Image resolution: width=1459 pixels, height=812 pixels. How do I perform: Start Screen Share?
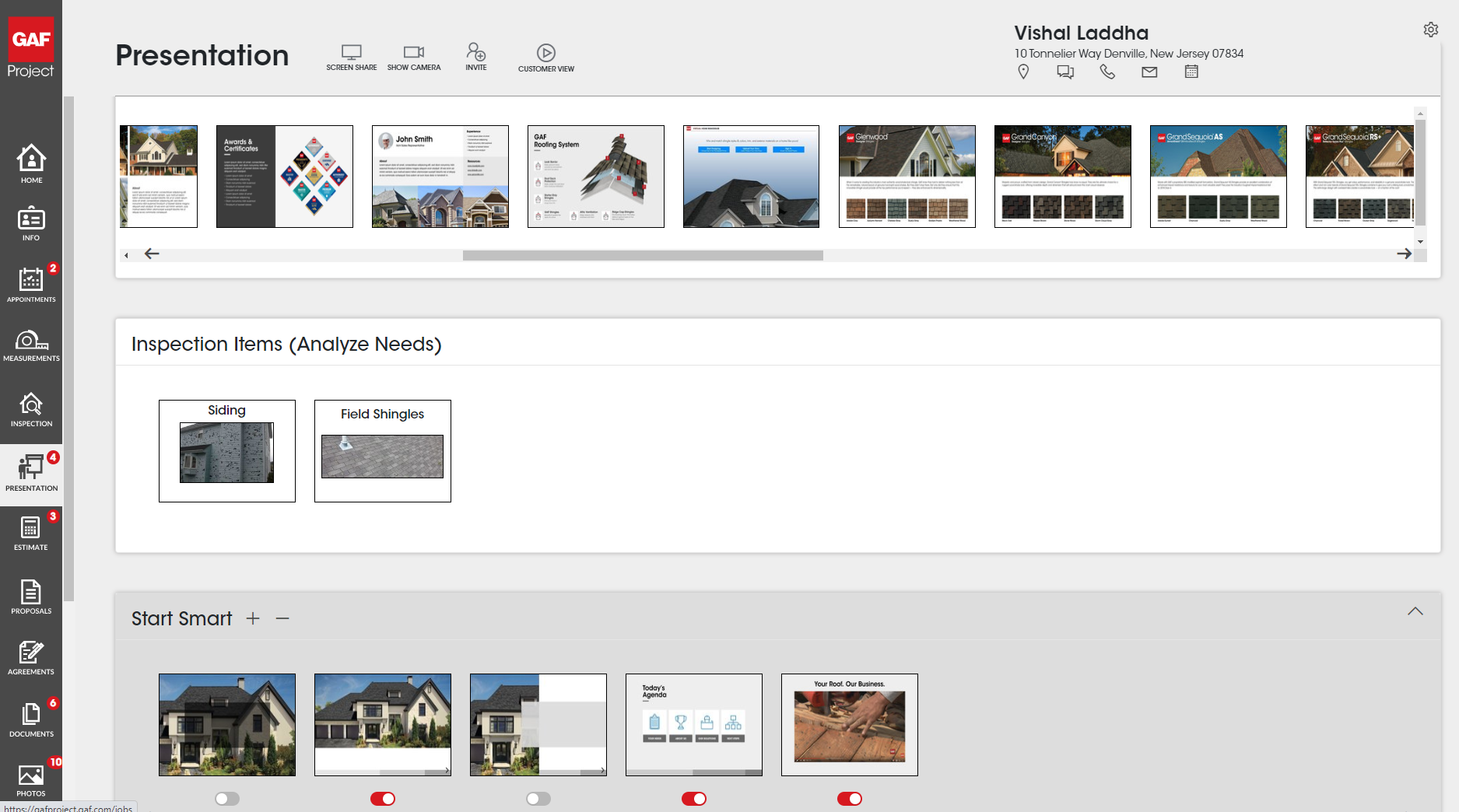point(352,58)
